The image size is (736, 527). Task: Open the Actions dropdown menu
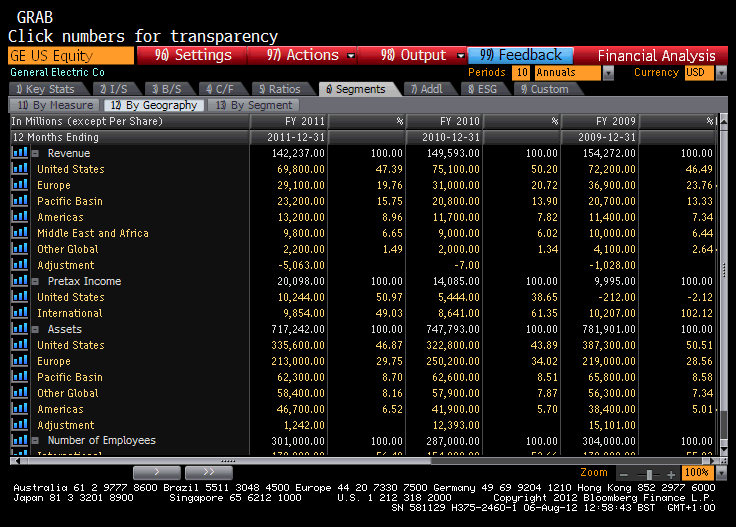click(x=351, y=55)
